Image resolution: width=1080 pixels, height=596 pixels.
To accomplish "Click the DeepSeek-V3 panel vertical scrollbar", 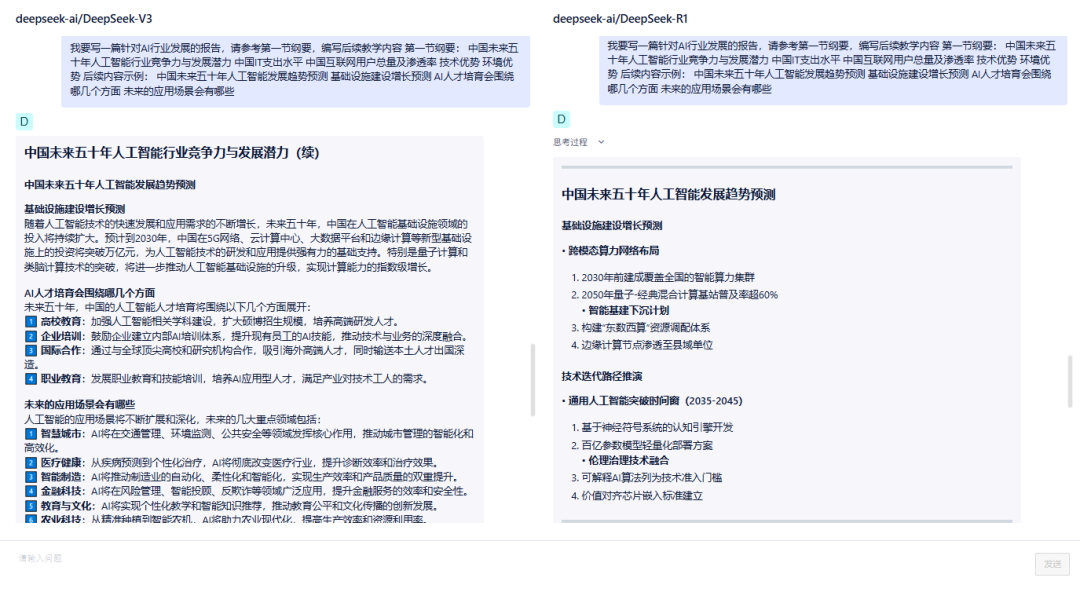I will click(533, 380).
